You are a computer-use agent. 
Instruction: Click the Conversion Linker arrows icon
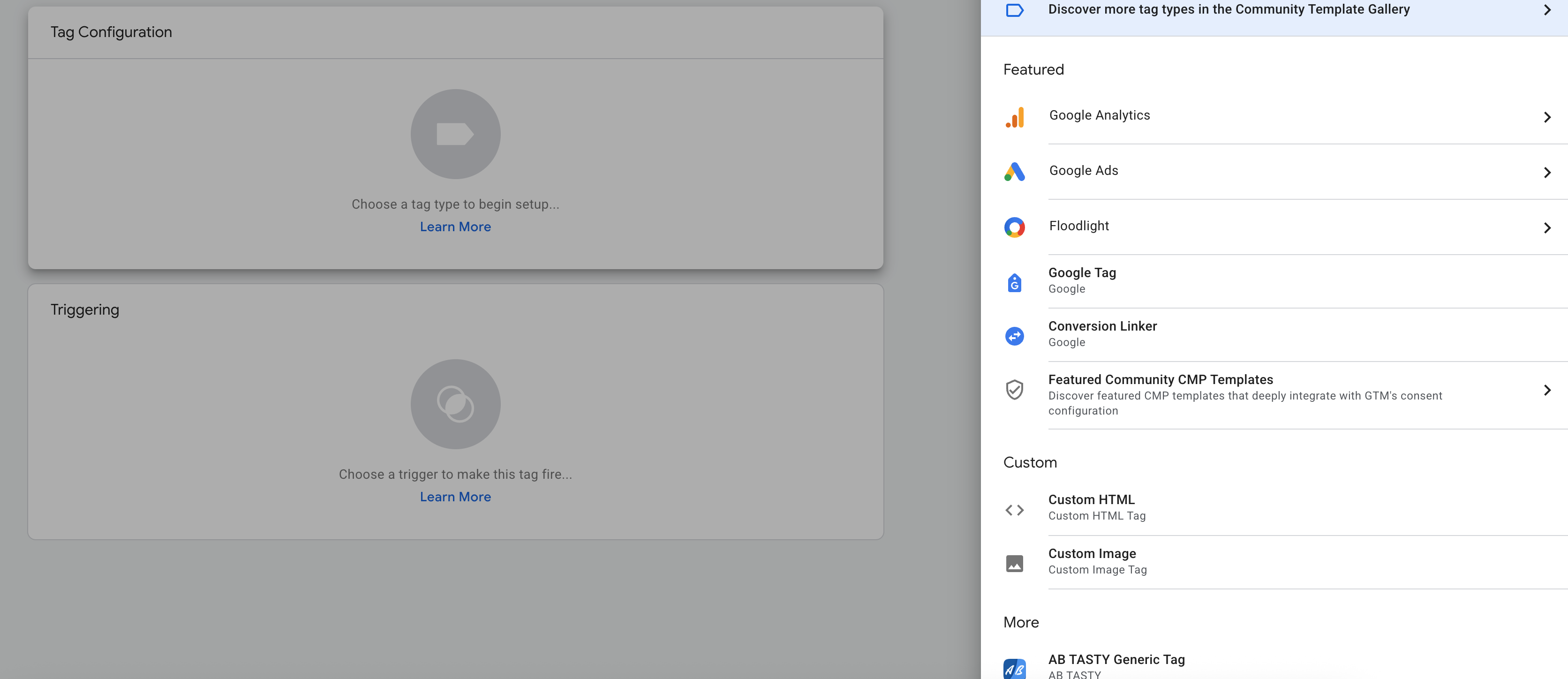[x=1015, y=336]
